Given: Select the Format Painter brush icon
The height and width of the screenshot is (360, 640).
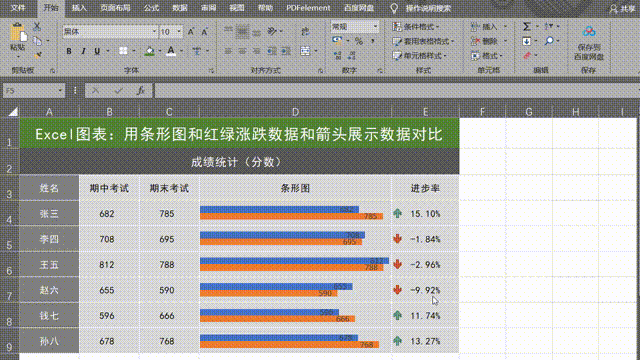Looking at the screenshot, I should click(x=37, y=55).
